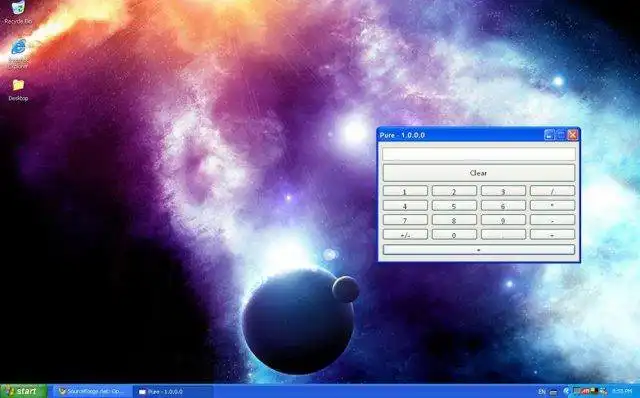Maximize the Pure calculator window
The image size is (640, 398).
[x=561, y=135]
